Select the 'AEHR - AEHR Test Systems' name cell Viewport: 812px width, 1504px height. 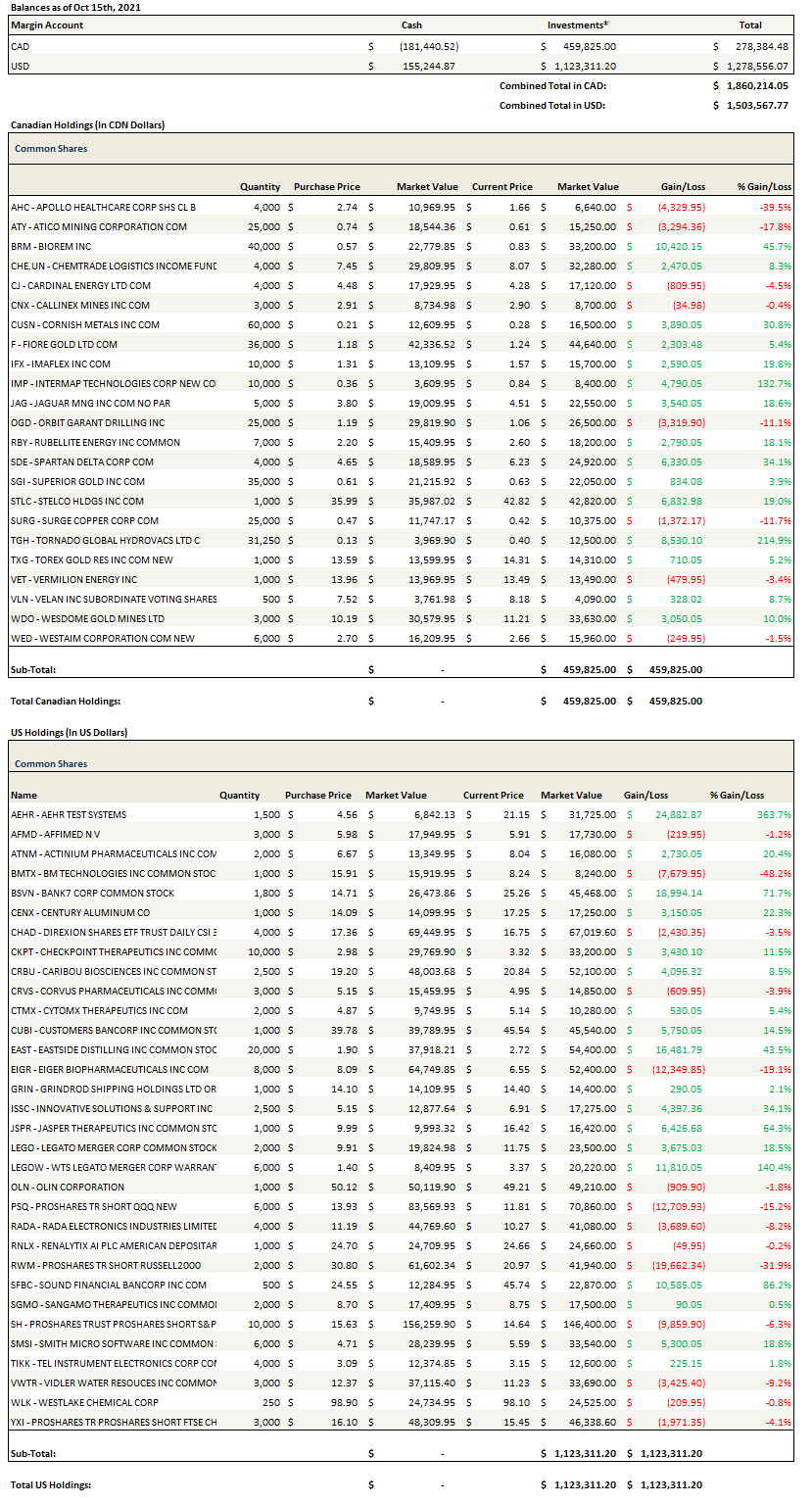69,814
